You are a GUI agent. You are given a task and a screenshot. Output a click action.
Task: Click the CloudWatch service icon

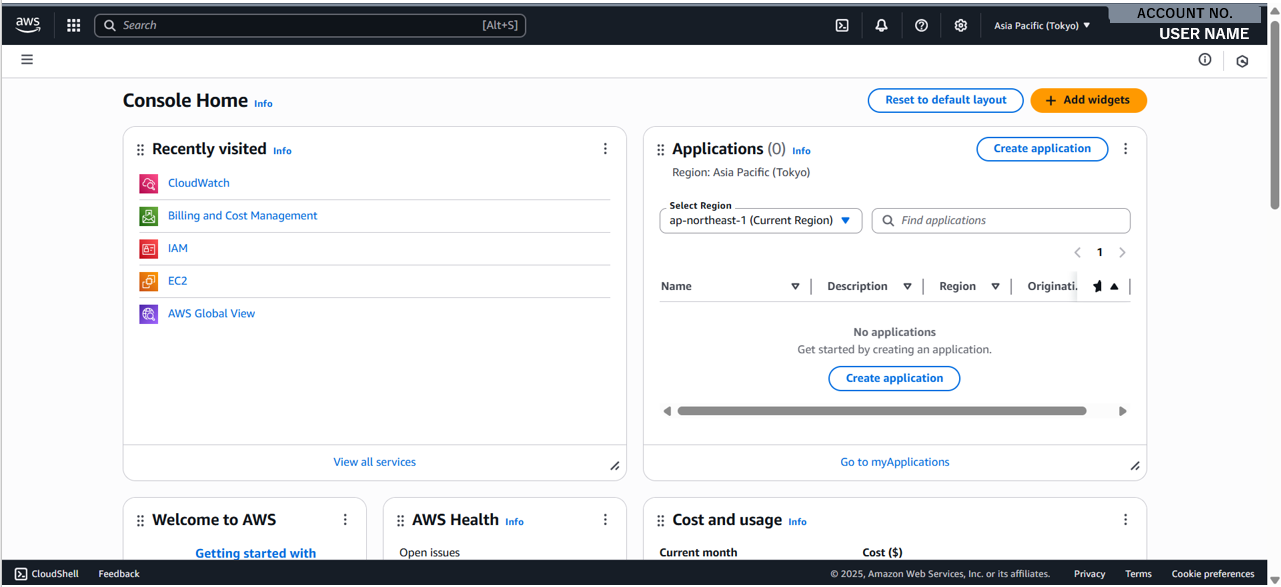(148, 183)
